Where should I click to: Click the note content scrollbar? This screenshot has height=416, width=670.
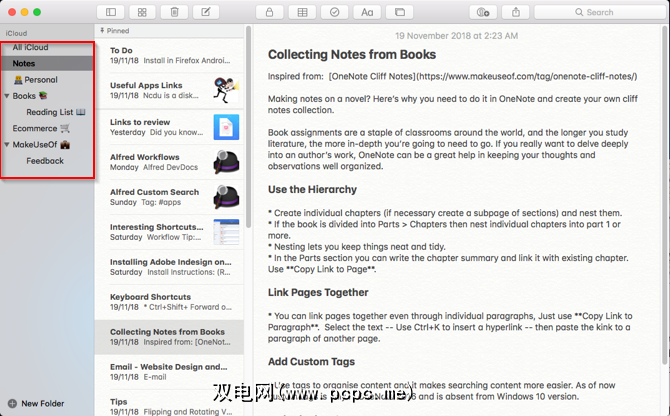[665, 194]
